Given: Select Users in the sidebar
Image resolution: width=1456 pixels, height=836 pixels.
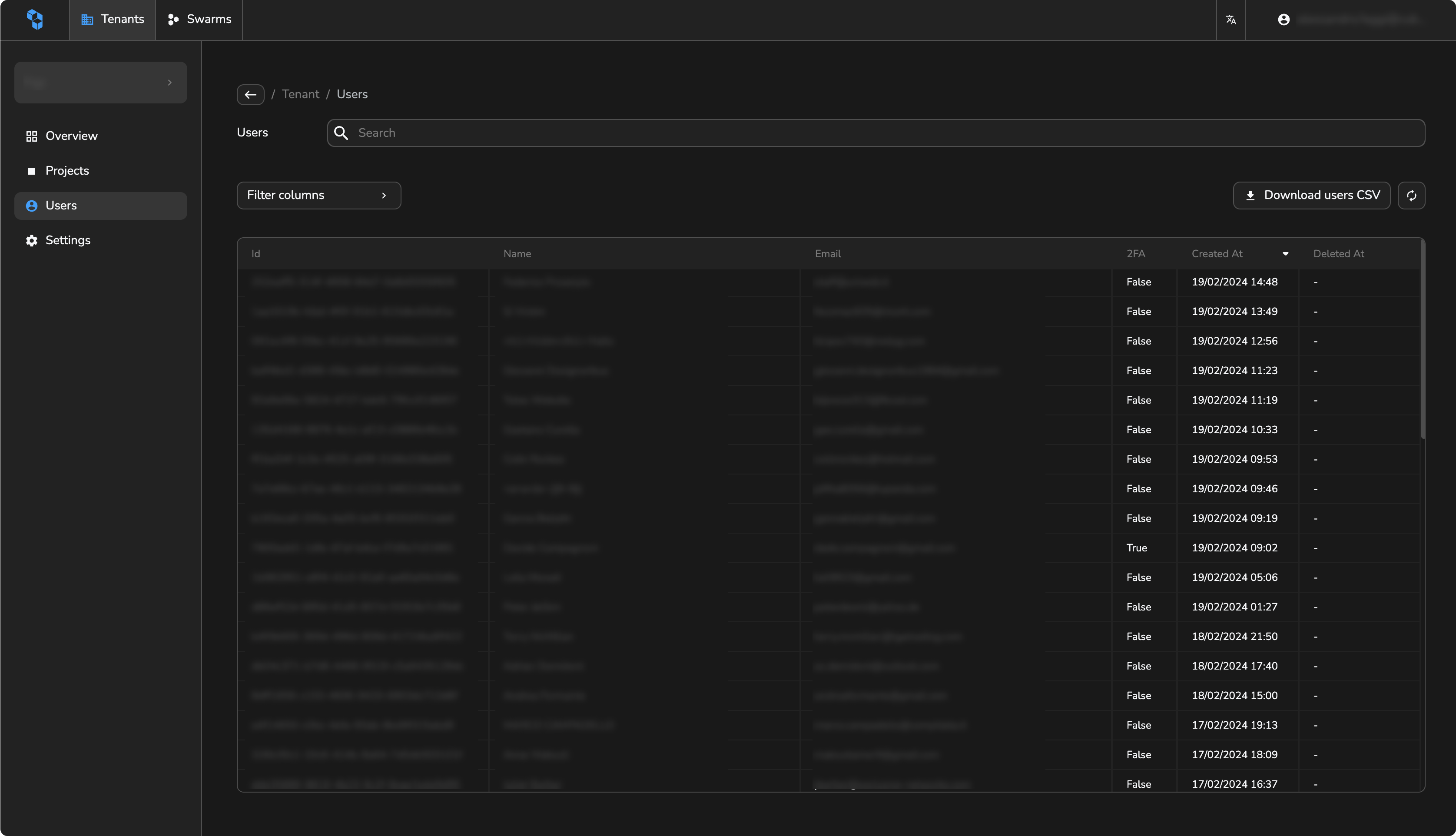Looking at the screenshot, I should pyautogui.click(x=100, y=206).
